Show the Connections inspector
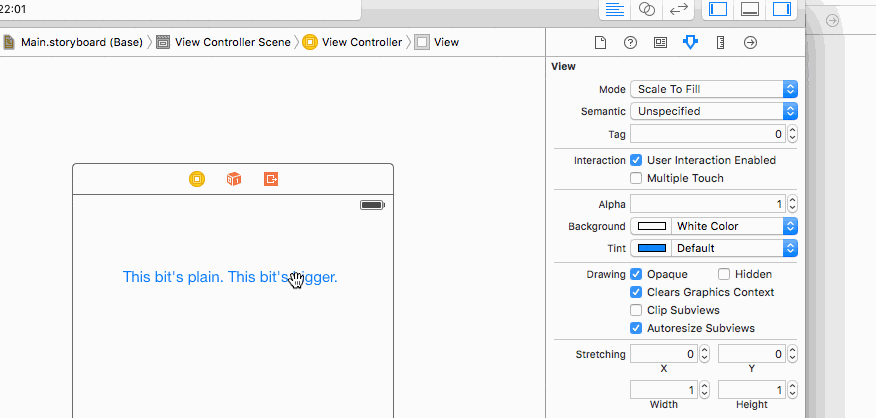 pyautogui.click(x=750, y=42)
